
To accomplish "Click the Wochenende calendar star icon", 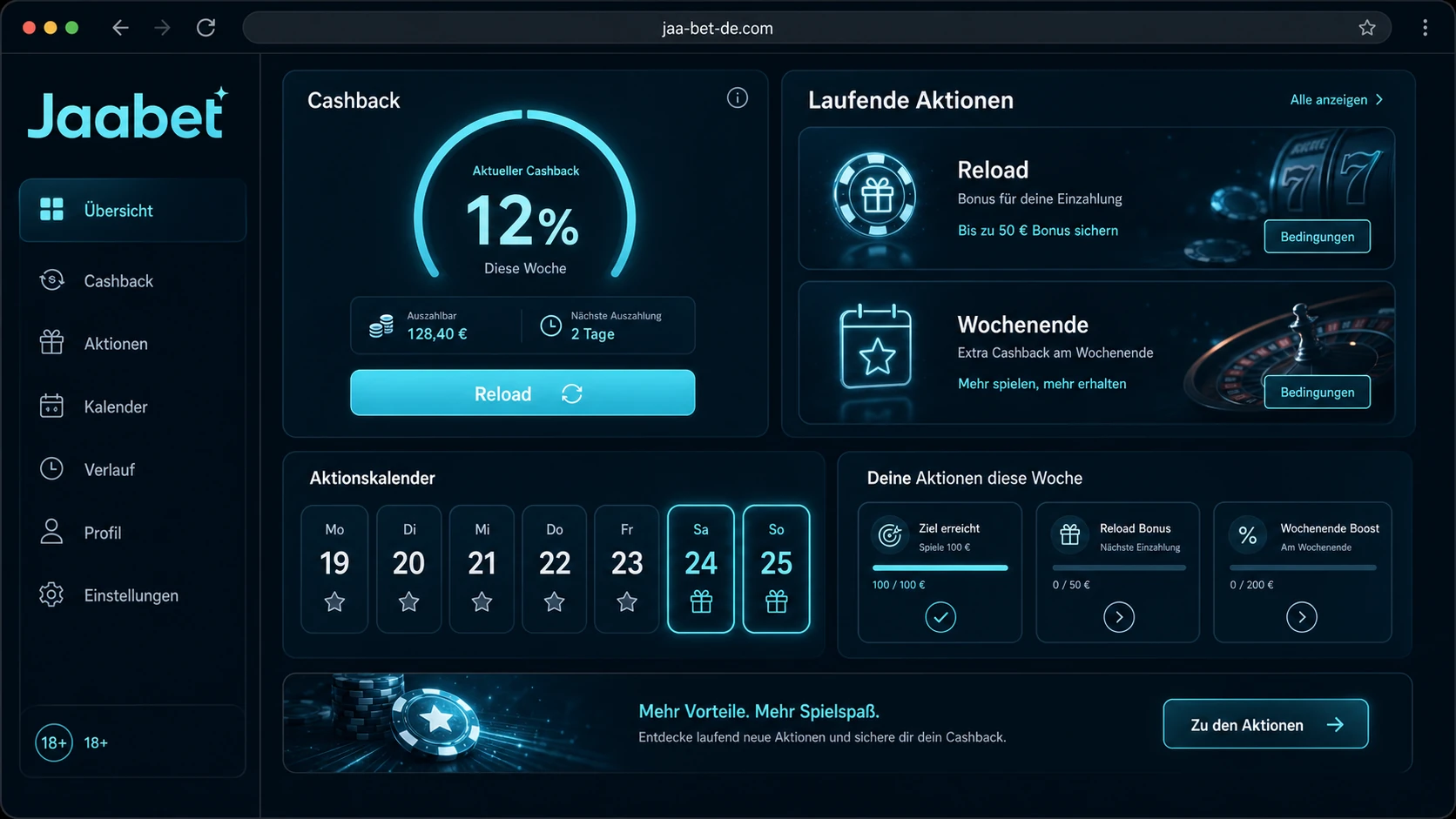I will (x=876, y=346).
